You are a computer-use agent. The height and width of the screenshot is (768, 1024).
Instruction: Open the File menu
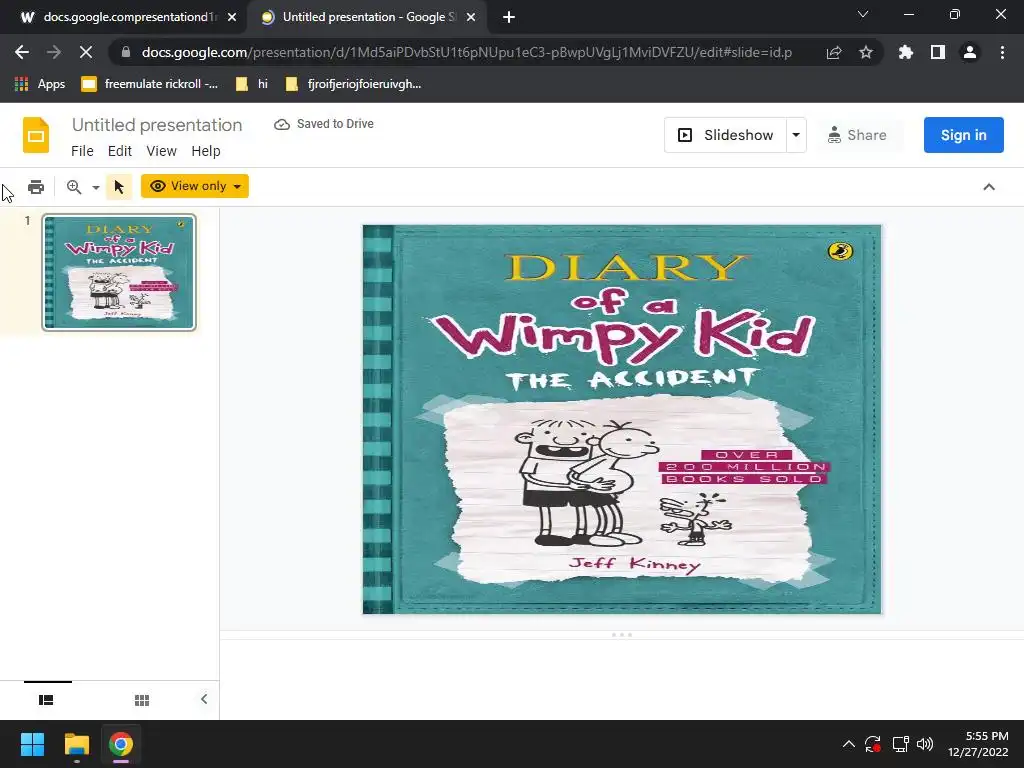pyautogui.click(x=82, y=151)
